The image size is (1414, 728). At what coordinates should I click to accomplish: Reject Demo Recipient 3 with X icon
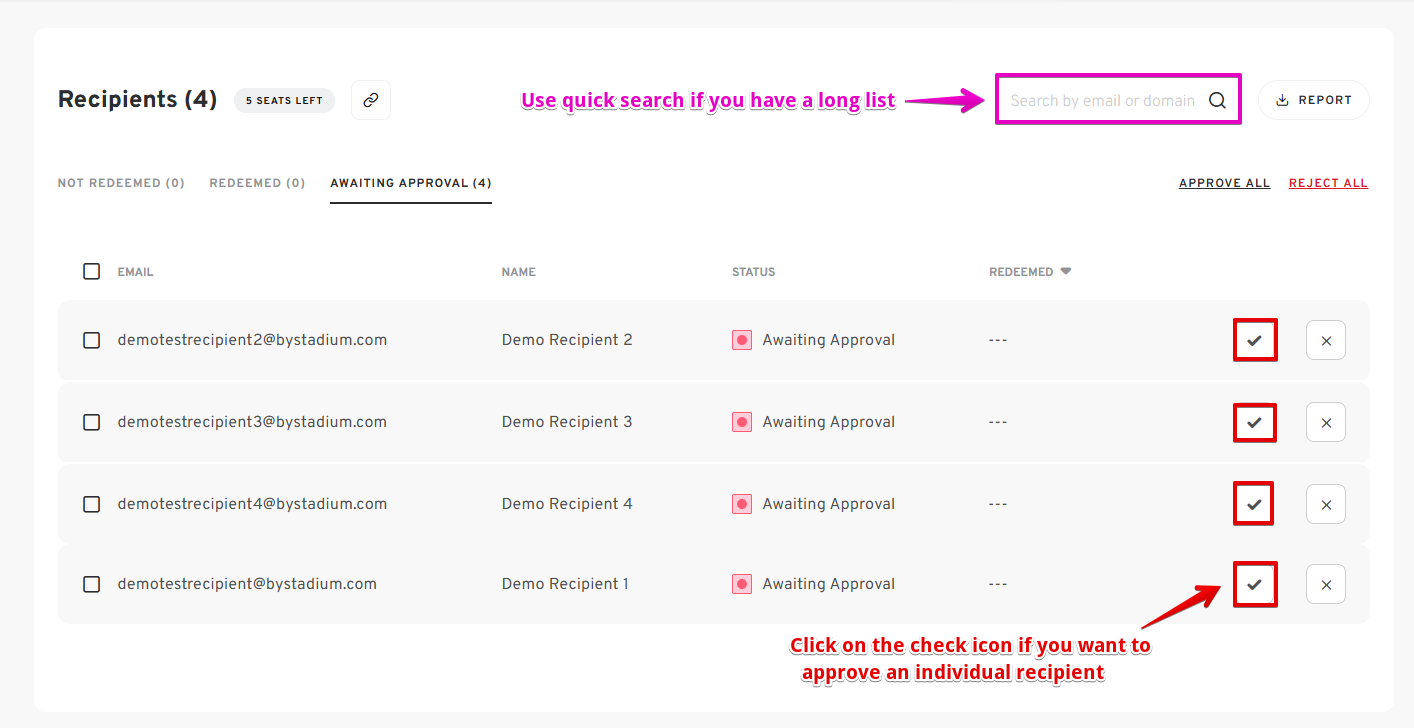1326,422
